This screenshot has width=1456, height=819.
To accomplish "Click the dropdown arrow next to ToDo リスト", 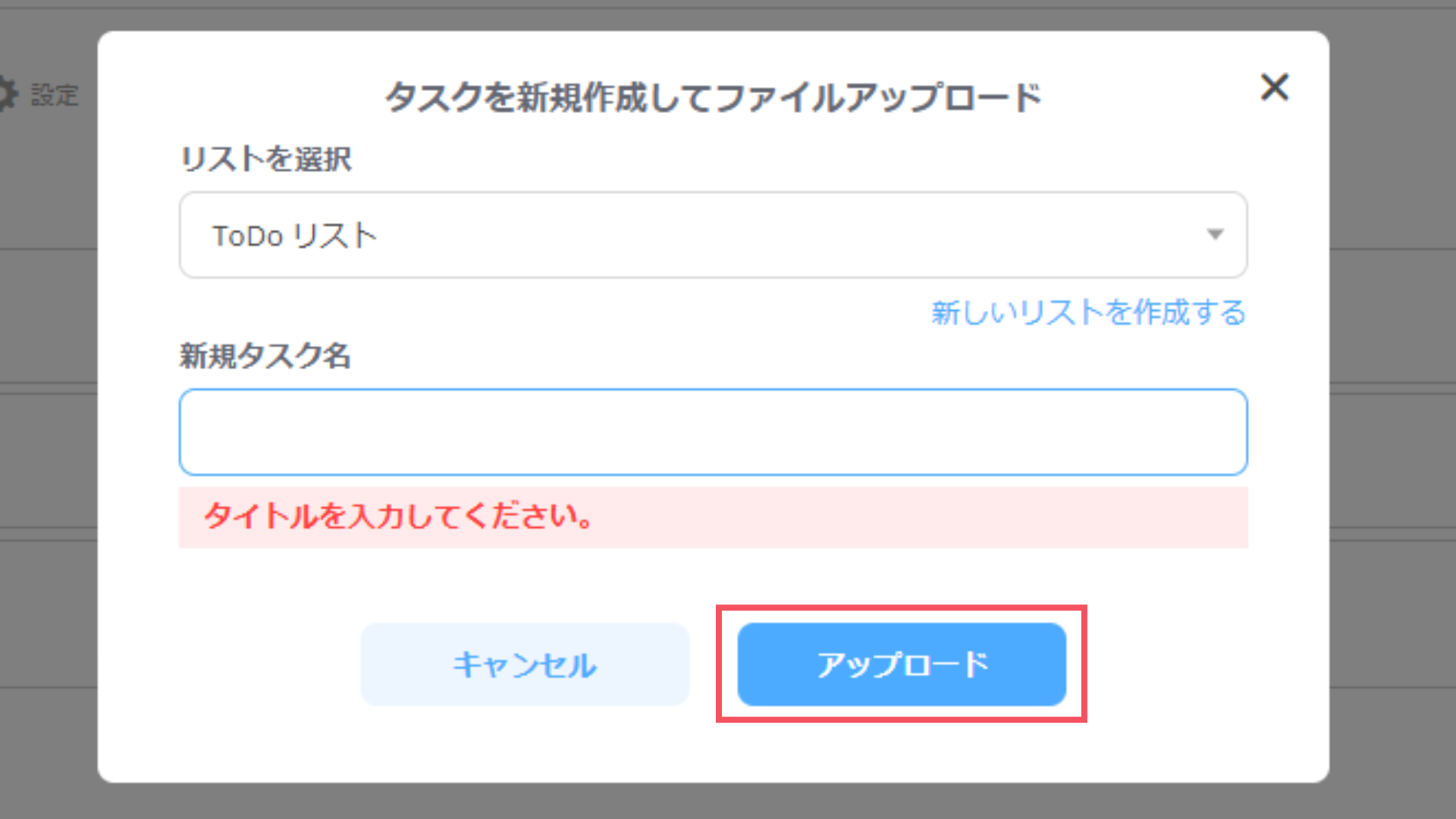I will 1216,235.
